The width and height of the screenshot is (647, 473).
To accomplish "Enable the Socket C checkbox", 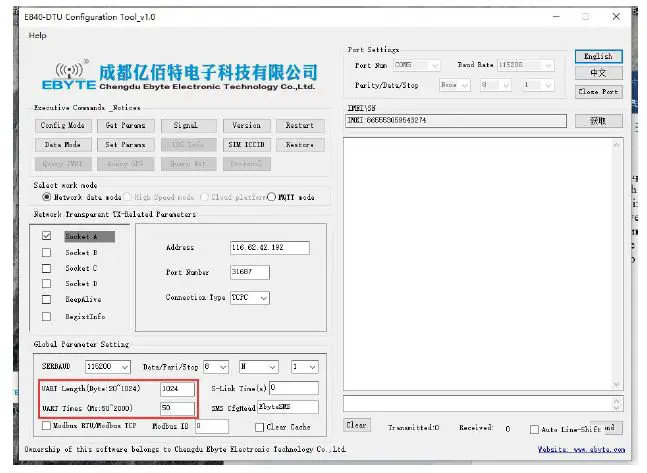I will click(47, 268).
